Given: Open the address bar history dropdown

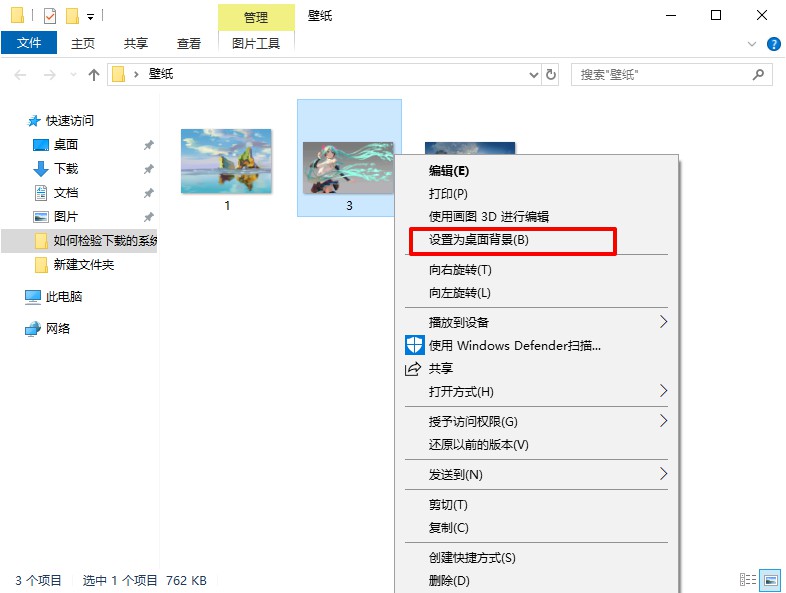Looking at the screenshot, I should click(532, 75).
